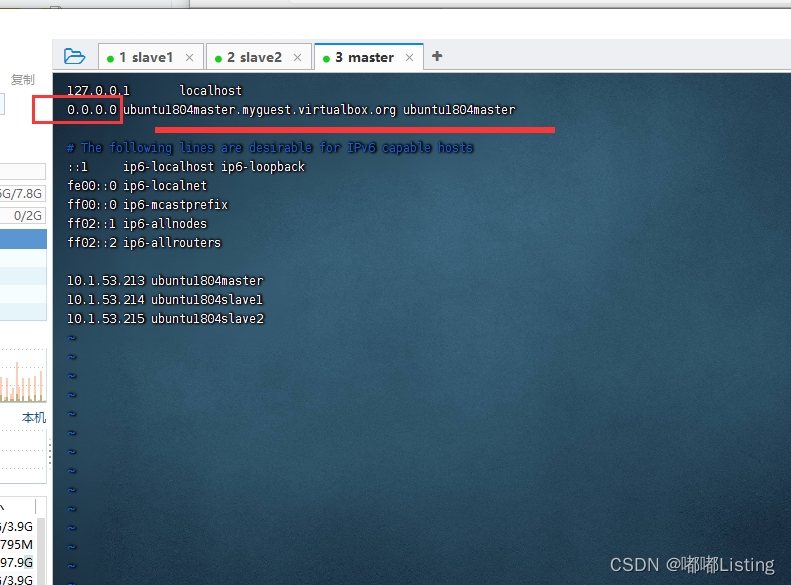Image resolution: width=791 pixels, height=585 pixels.
Task: Click the 10.1.53.213 ubuntu1804master line
Action: tap(165, 281)
